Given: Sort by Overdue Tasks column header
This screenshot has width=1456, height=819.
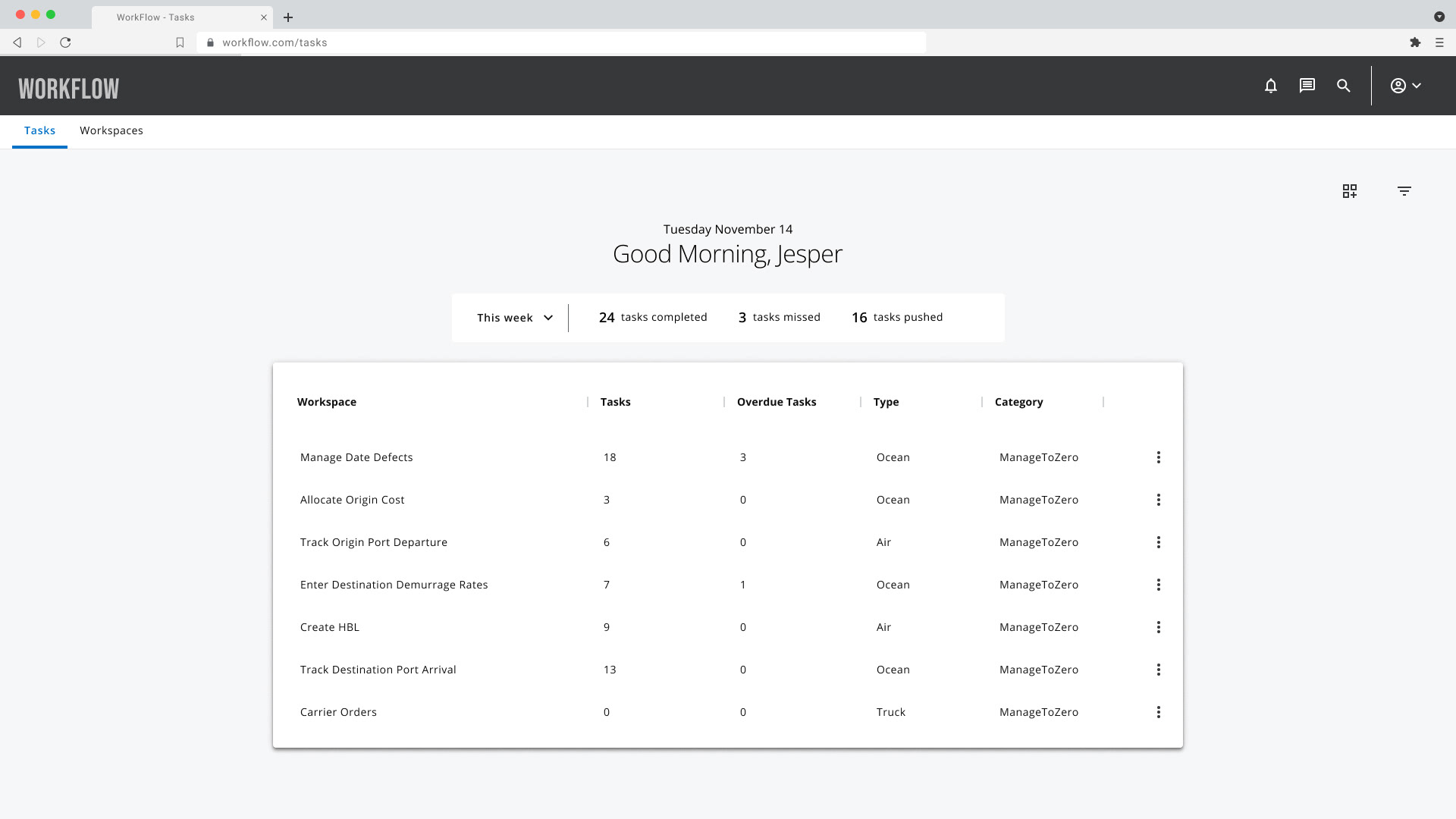Looking at the screenshot, I should pyautogui.click(x=777, y=402).
